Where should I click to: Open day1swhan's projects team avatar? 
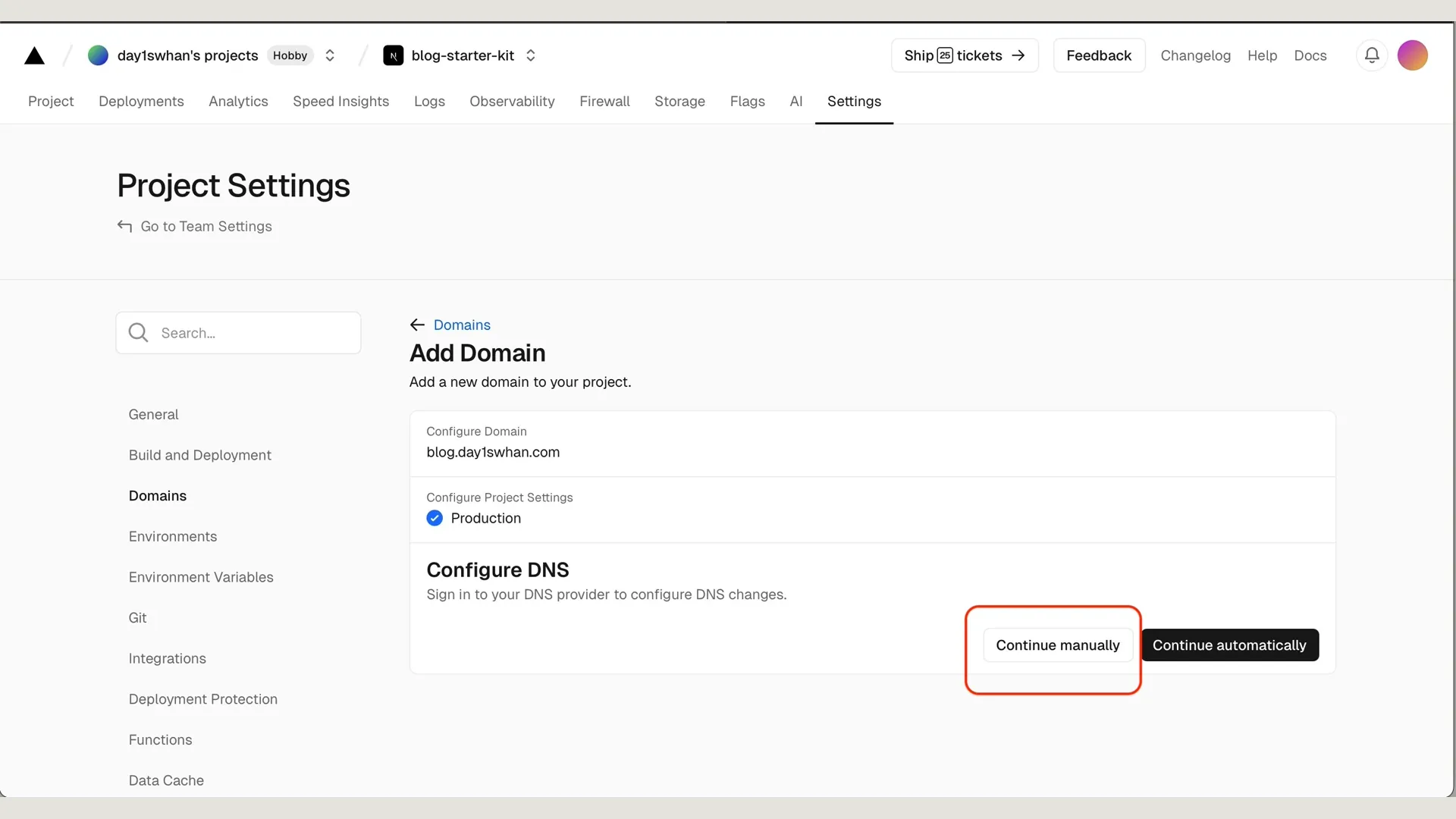[98, 55]
